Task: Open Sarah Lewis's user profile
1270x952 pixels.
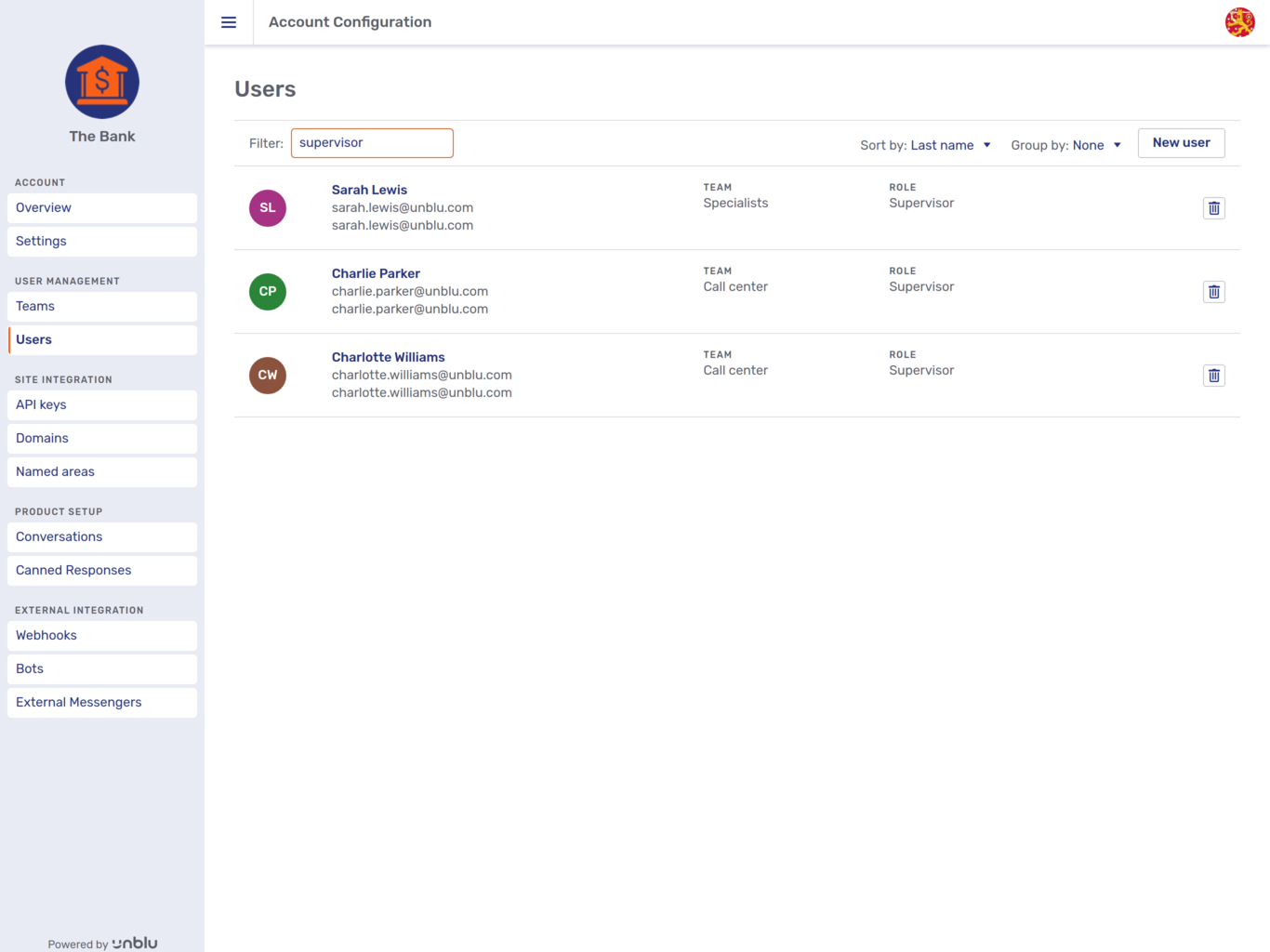Action: (x=369, y=190)
